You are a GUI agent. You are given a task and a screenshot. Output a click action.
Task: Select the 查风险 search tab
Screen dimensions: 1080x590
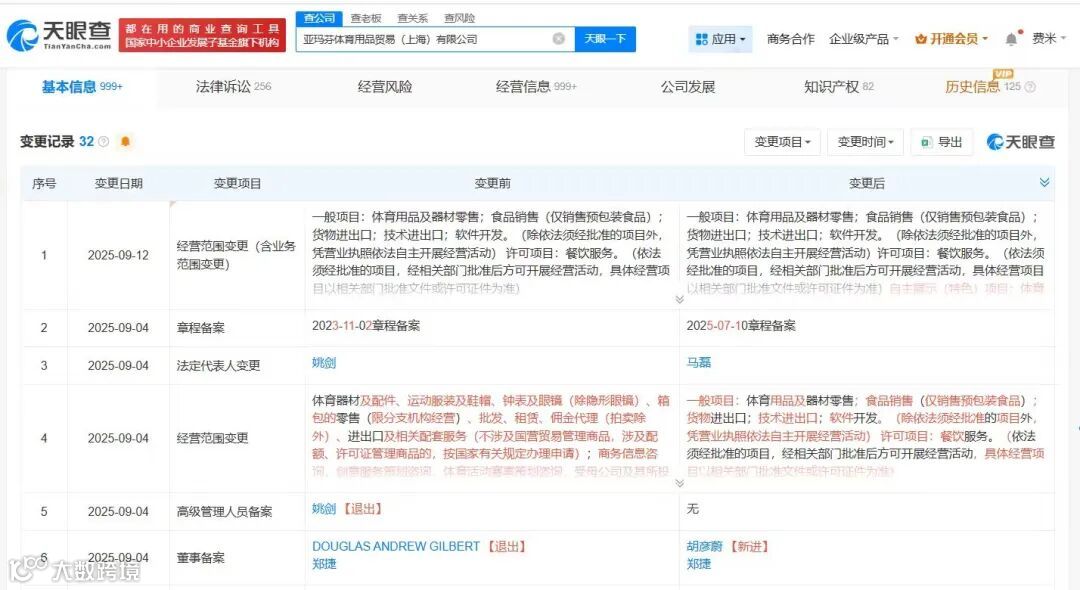pyautogui.click(x=459, y=18)
